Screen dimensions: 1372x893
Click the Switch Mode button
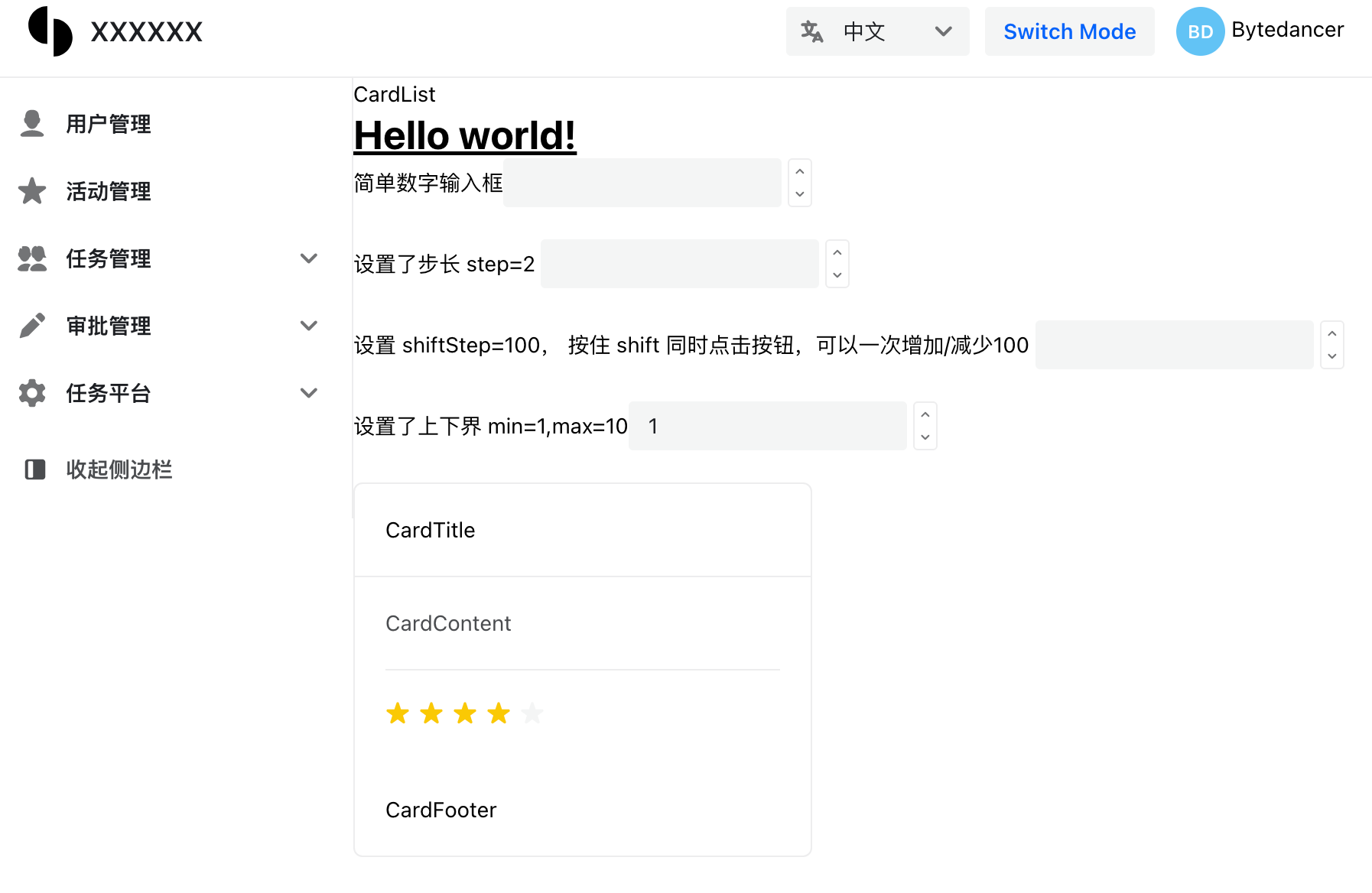click(x=1069, y=31)
